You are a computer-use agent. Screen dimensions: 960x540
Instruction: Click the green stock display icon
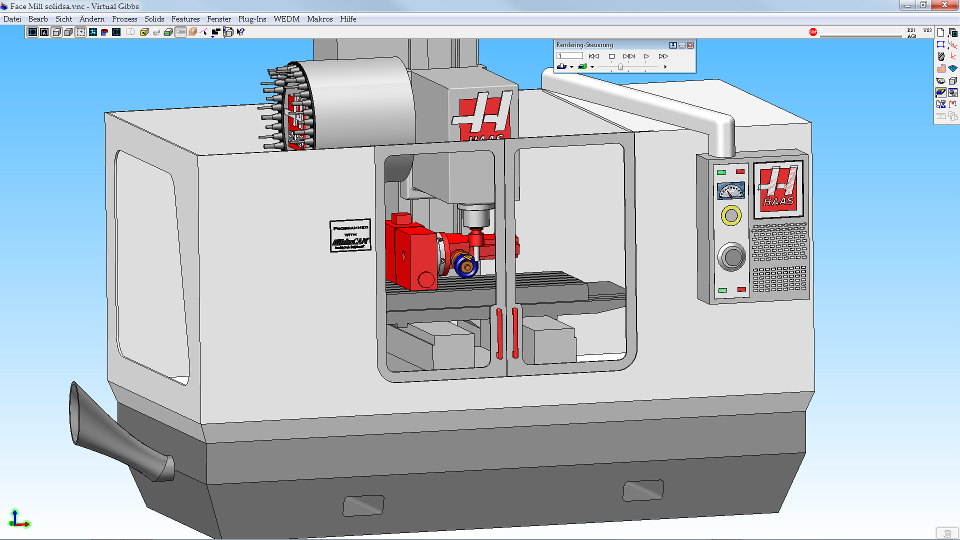click(582, 66)
